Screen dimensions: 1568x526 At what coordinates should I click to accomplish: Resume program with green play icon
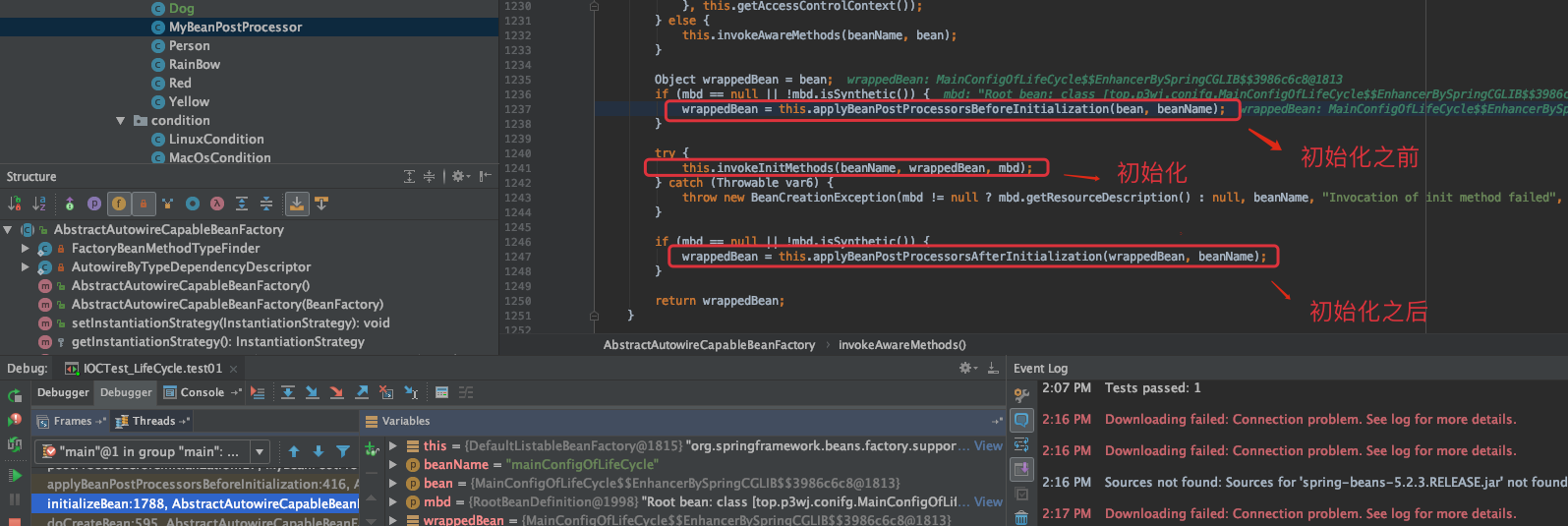pos(15,476)
